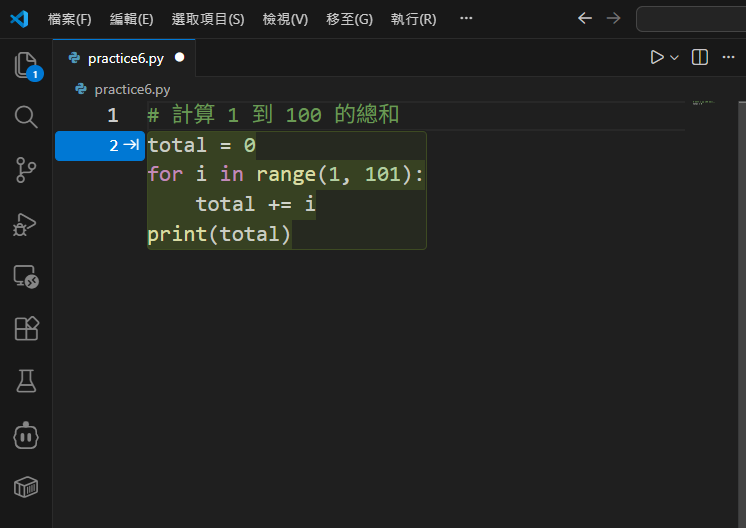This screenshot has height=528, width=746.
Task: Select the practice6.py editor tab
Action: pyautogui.click(x=124, y=58)
